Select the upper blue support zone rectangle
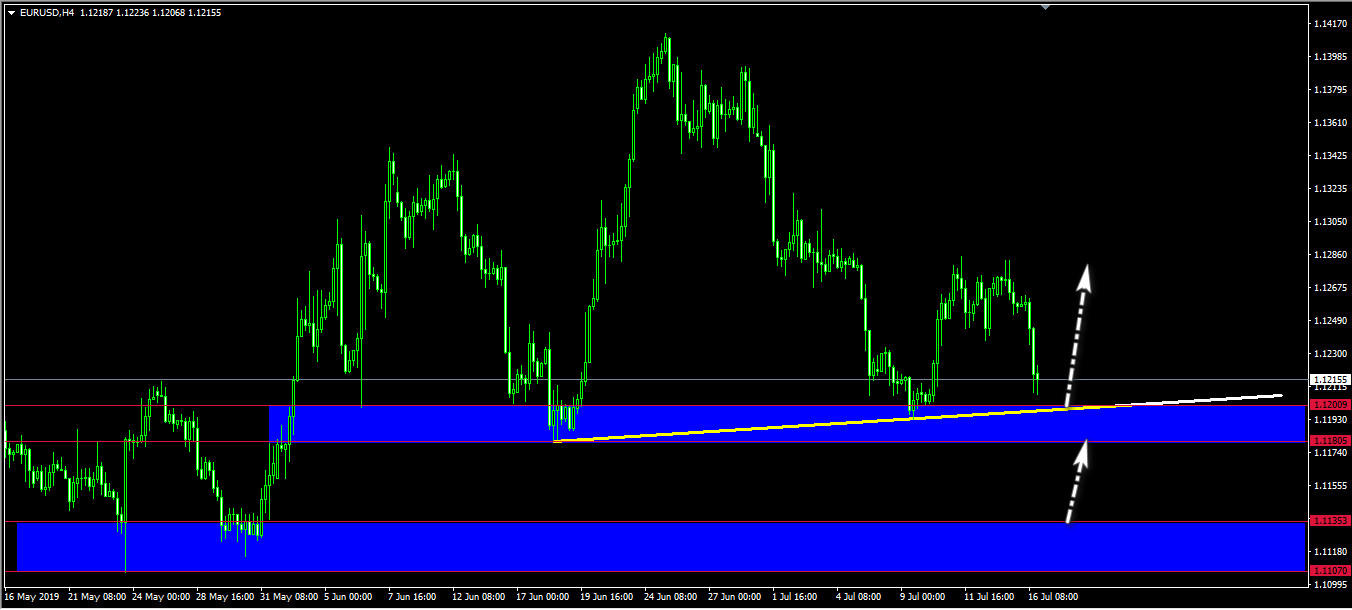The image size is (1352, 610). pyautogui.click(x=788, y=423)
